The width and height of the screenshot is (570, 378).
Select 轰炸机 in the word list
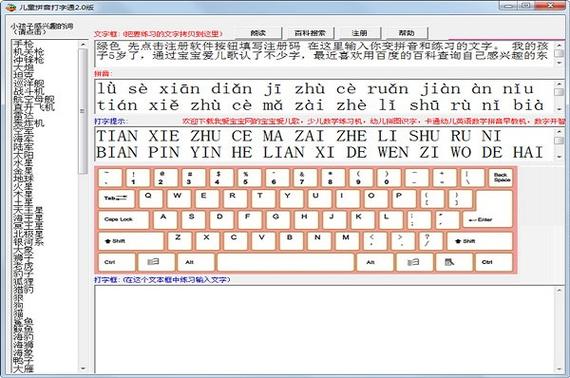coord(28,123)
